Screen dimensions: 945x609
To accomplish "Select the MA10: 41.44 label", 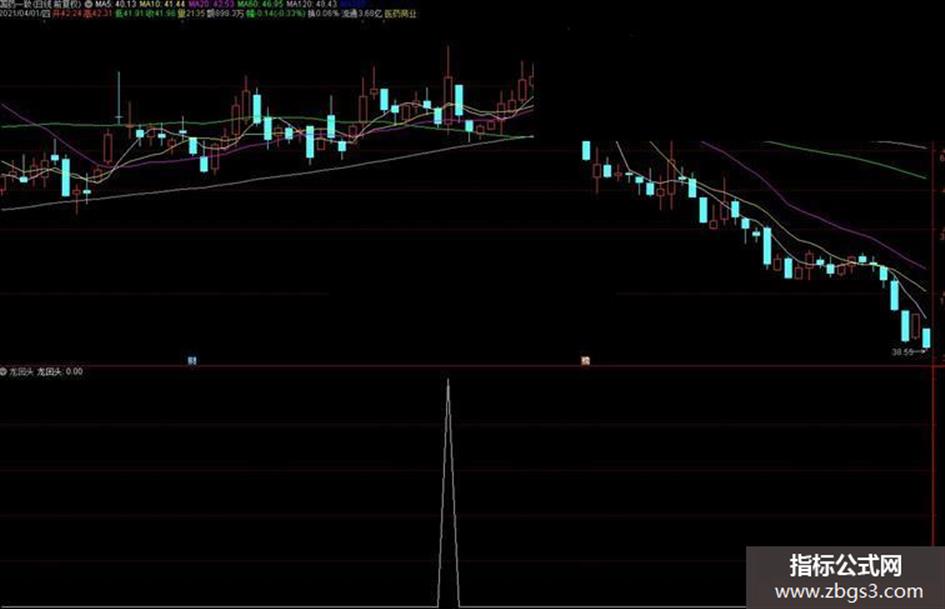I will tap(162, 4).
